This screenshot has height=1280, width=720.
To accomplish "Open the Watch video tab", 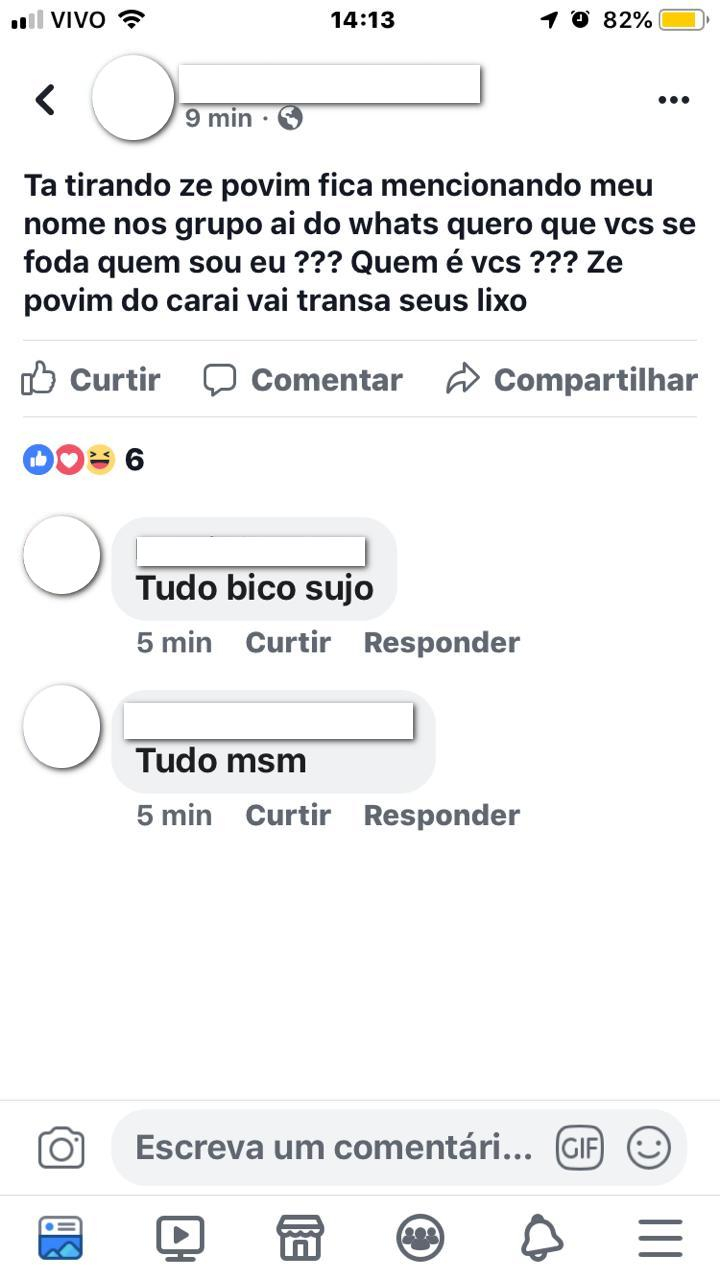I will pyautogui.click(x=180, y=1238).
